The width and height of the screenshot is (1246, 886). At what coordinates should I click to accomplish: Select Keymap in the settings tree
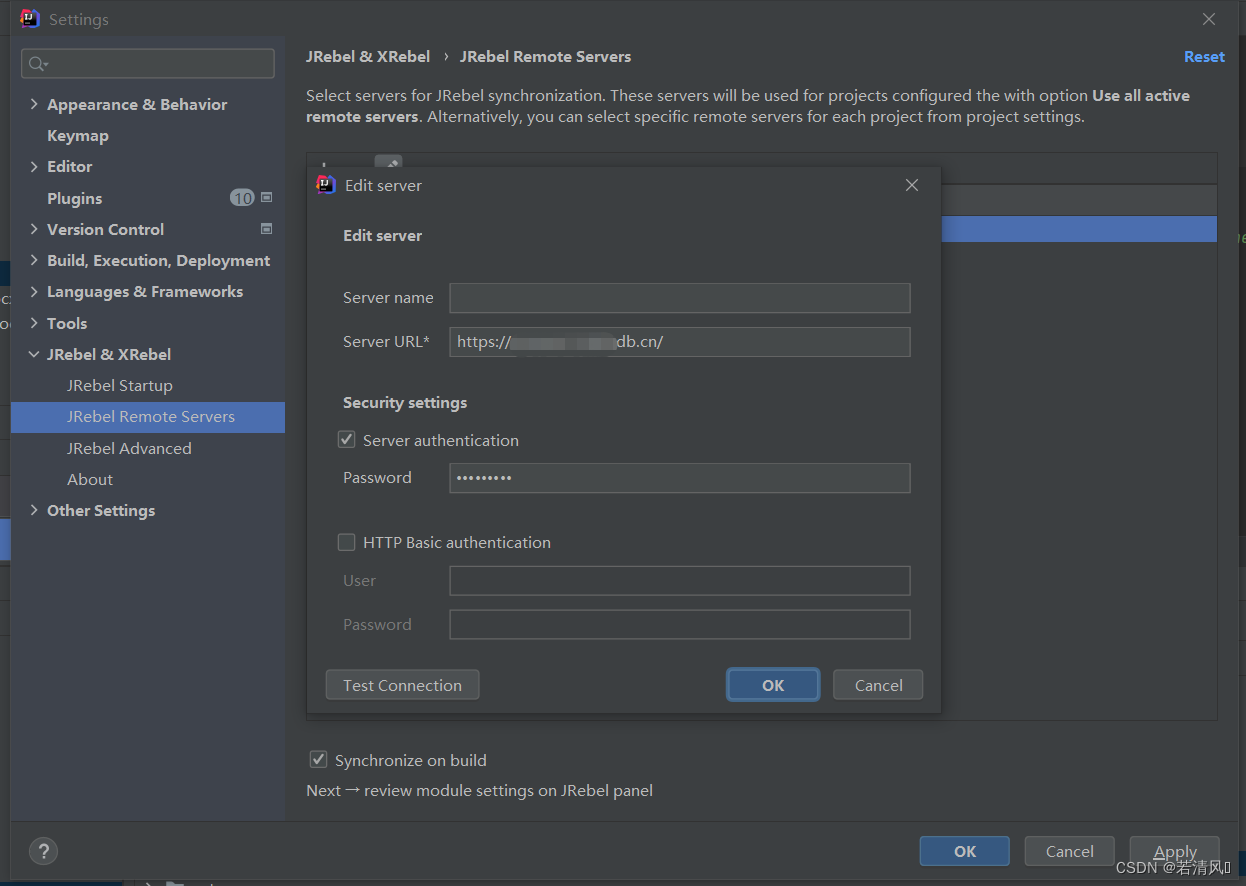(78, 135)
